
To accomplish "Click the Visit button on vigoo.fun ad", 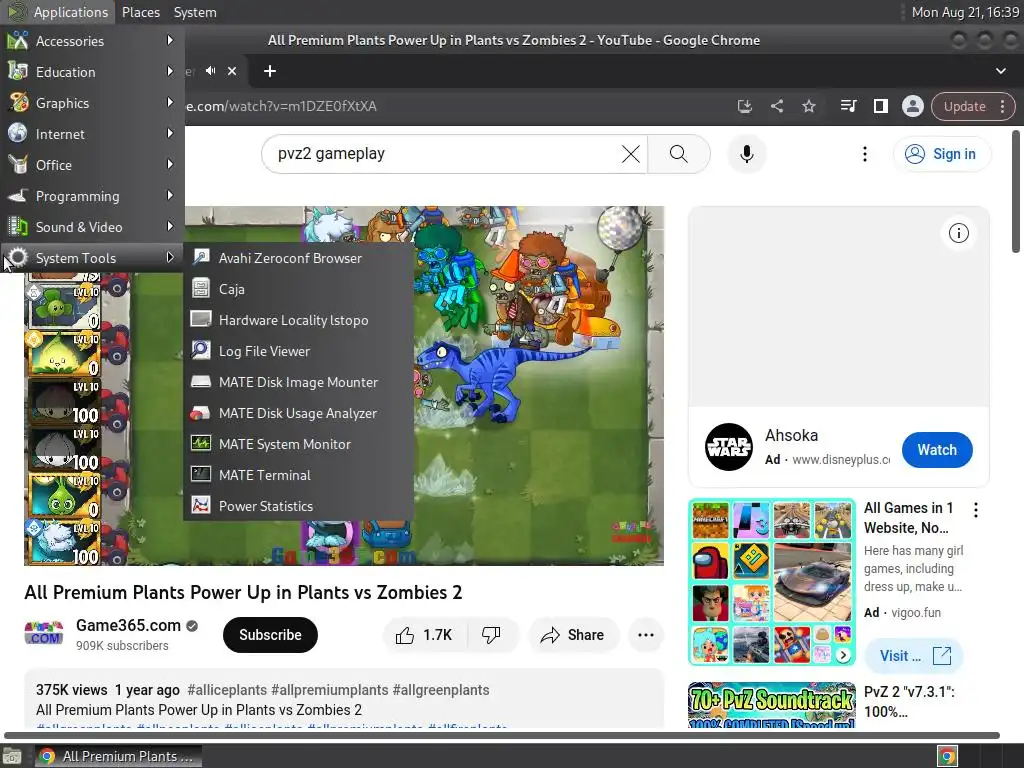I will [x=914, y=656].
